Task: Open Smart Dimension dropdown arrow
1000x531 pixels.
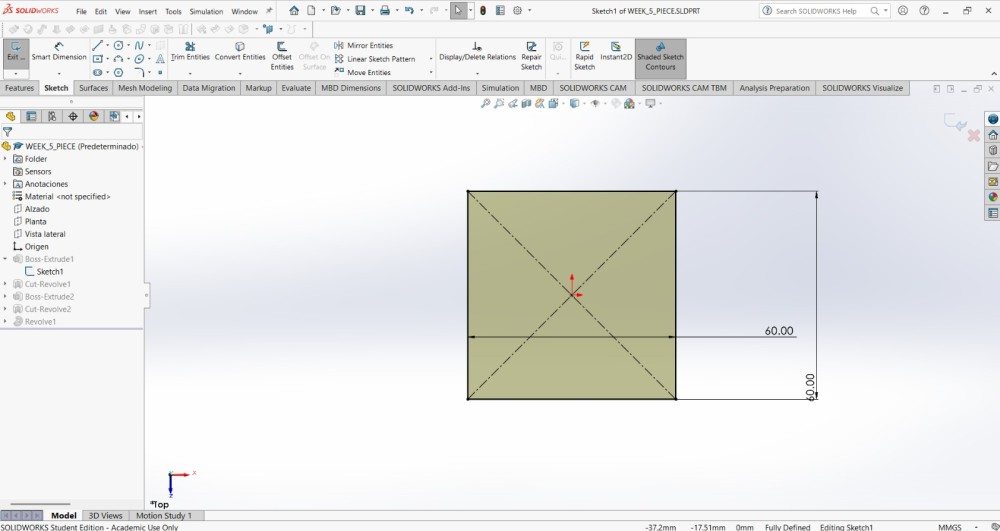Action: point(59,73)
